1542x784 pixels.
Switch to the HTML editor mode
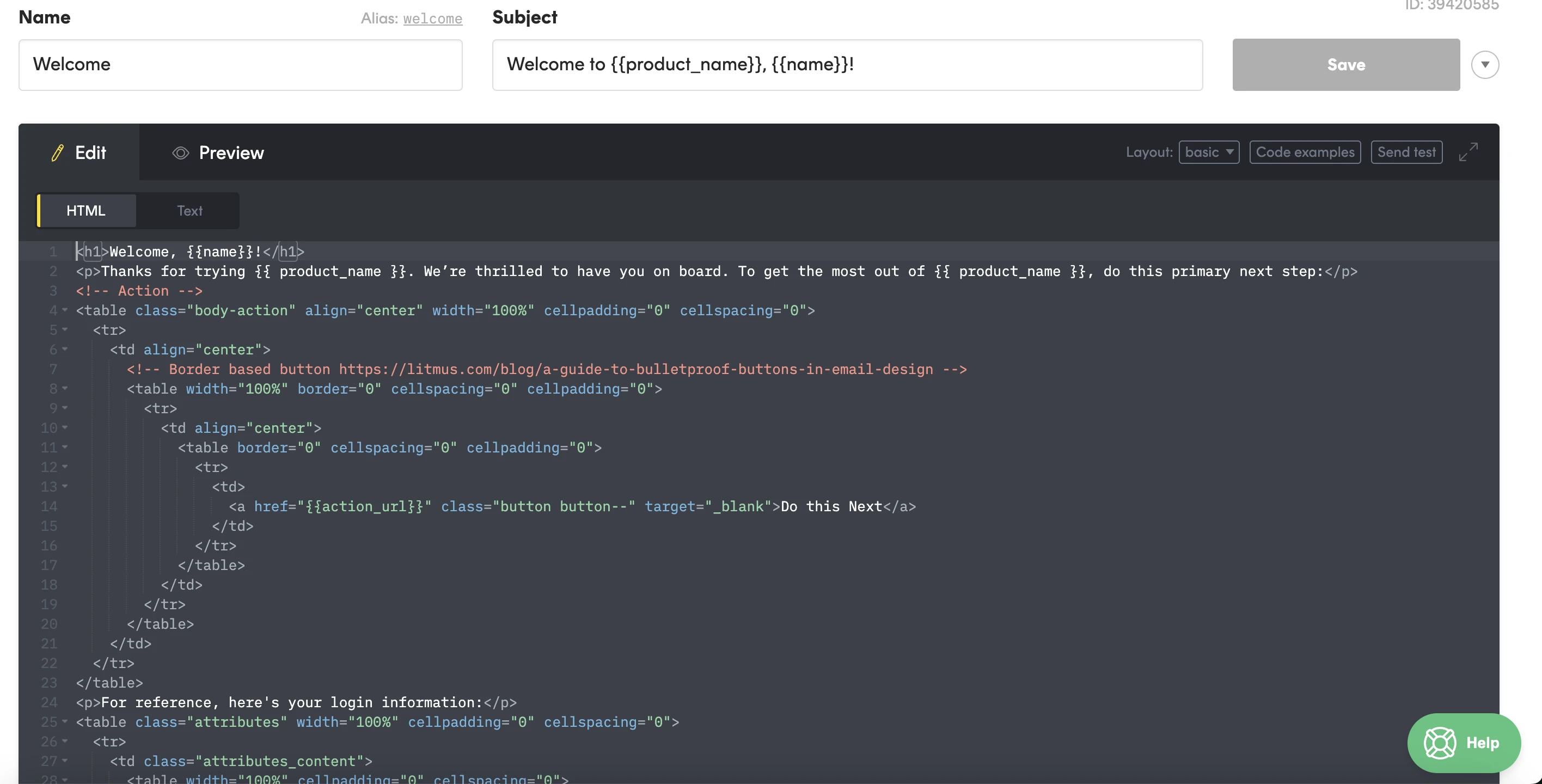(86, 211)
